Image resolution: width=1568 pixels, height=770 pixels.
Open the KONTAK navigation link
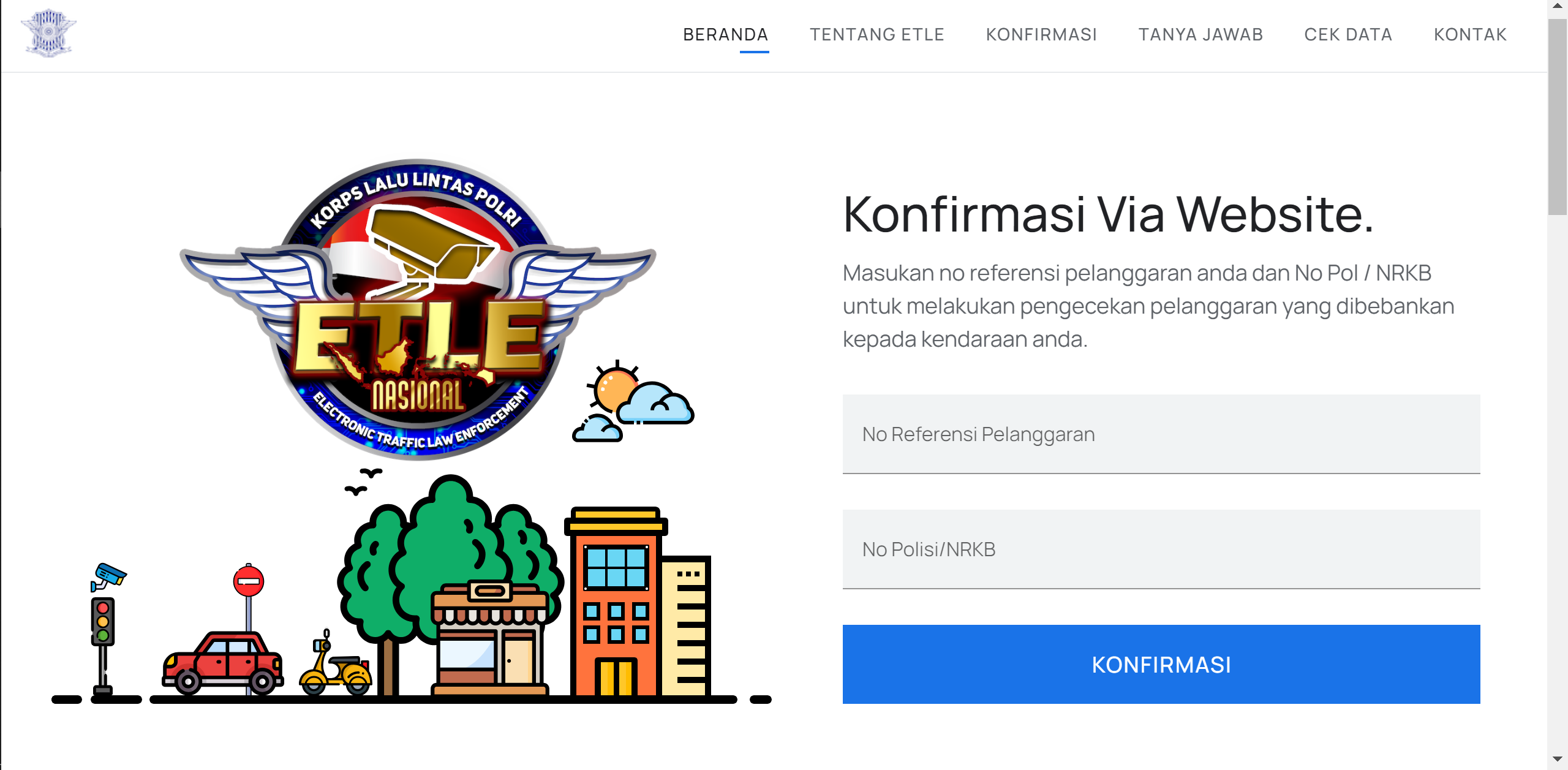tap(1470, 35)
